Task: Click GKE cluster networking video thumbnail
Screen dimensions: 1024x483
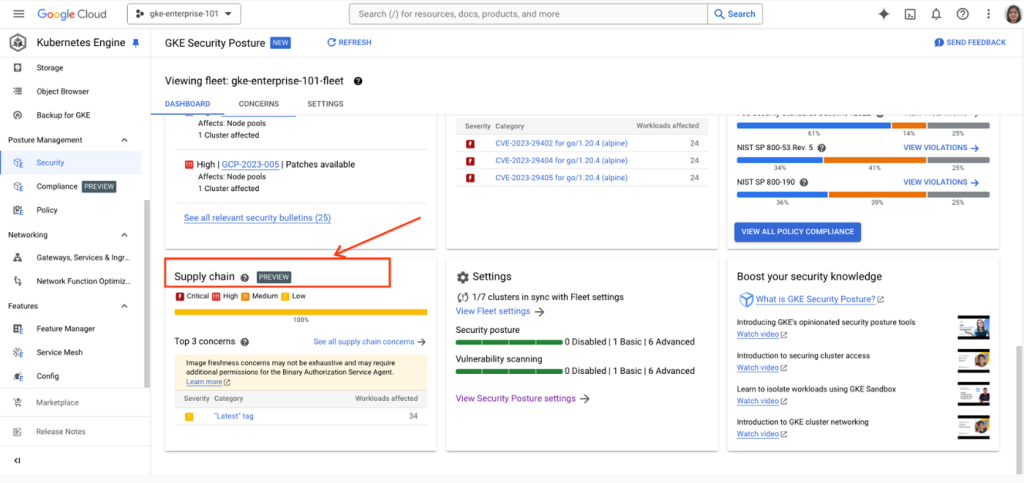Action: point(973,427)
